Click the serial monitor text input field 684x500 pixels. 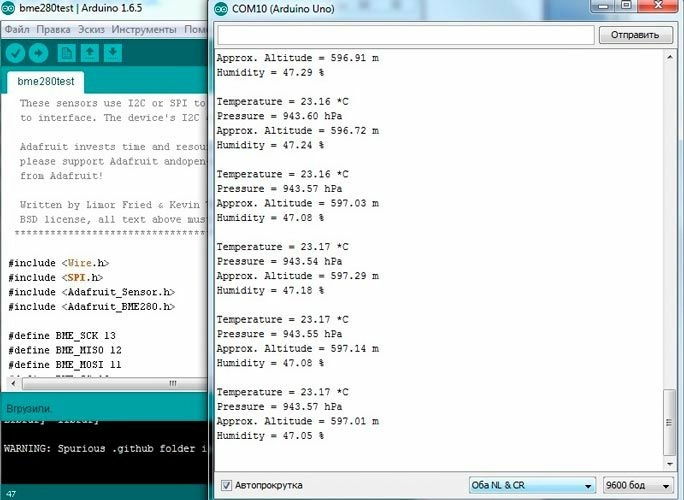[x=405, y=35]
